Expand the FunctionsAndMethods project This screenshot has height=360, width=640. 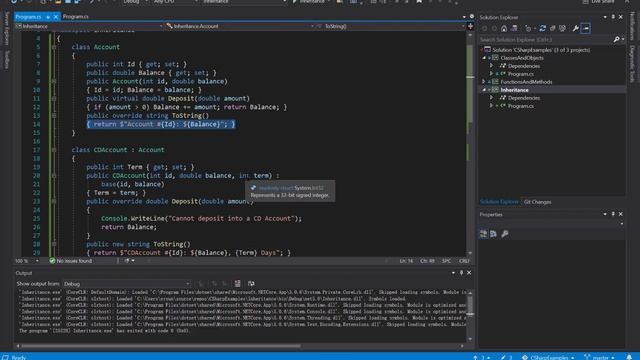coord(484,82)
